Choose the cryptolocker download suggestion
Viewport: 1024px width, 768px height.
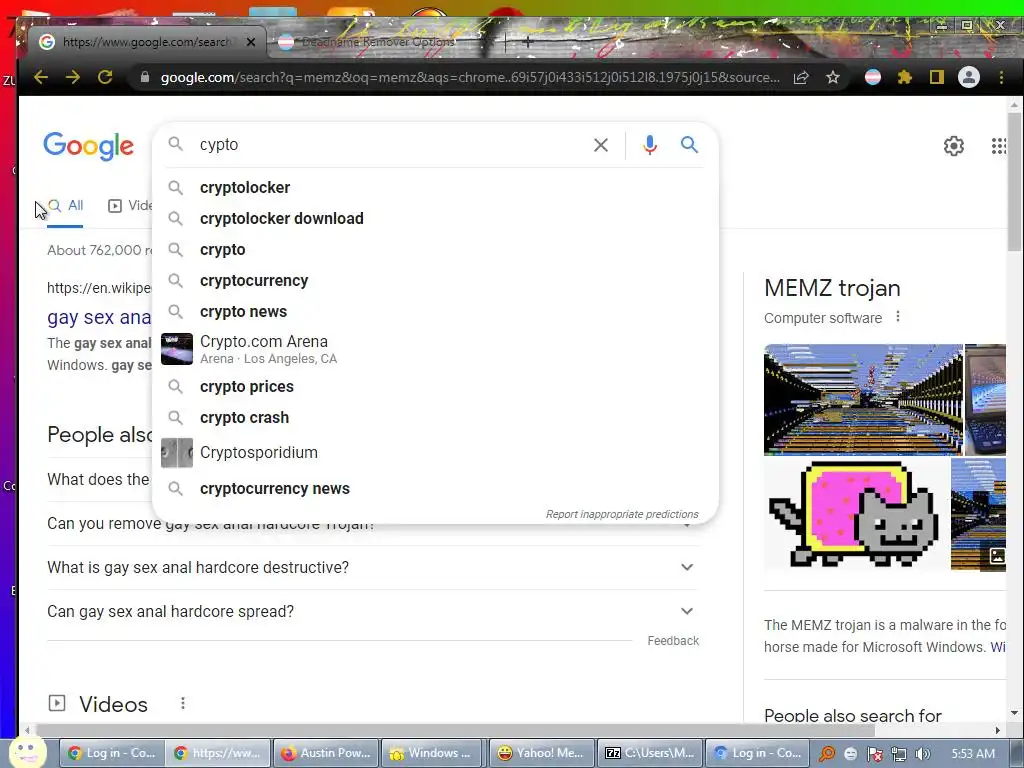pyautogui.click(x=435, y=219)
